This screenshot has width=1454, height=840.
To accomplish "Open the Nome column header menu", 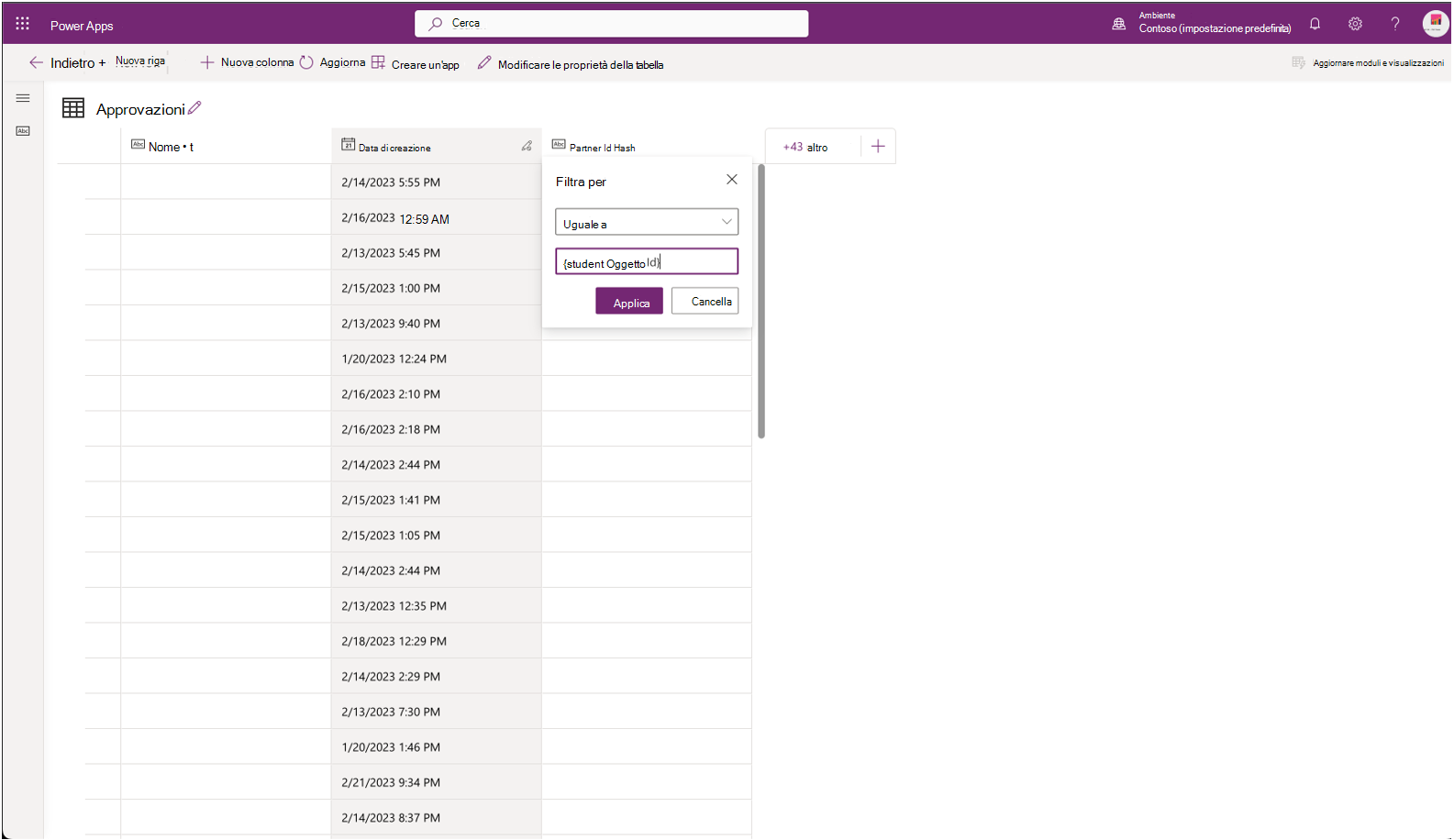I will (x=226, y=146).
